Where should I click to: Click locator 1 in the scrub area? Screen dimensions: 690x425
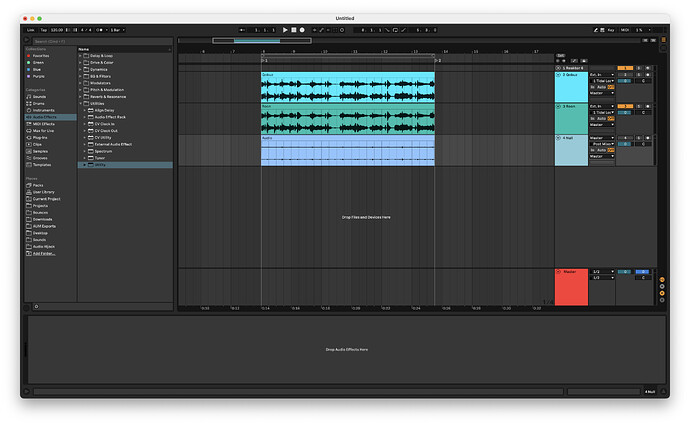264,60
